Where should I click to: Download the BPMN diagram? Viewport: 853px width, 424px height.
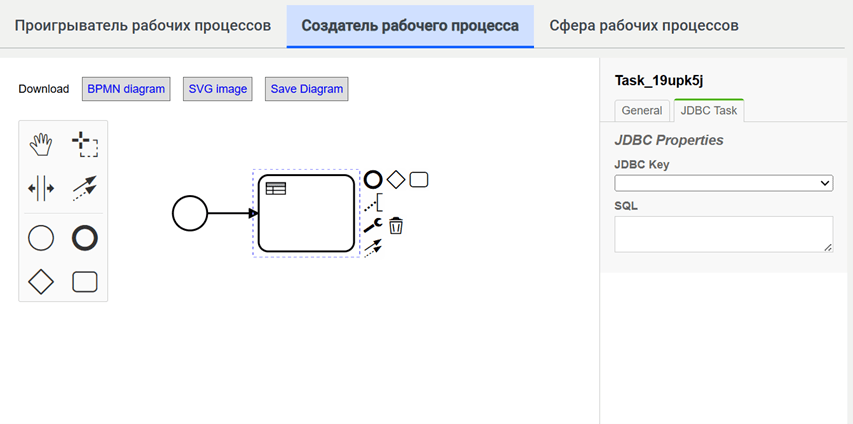point(126,89)
